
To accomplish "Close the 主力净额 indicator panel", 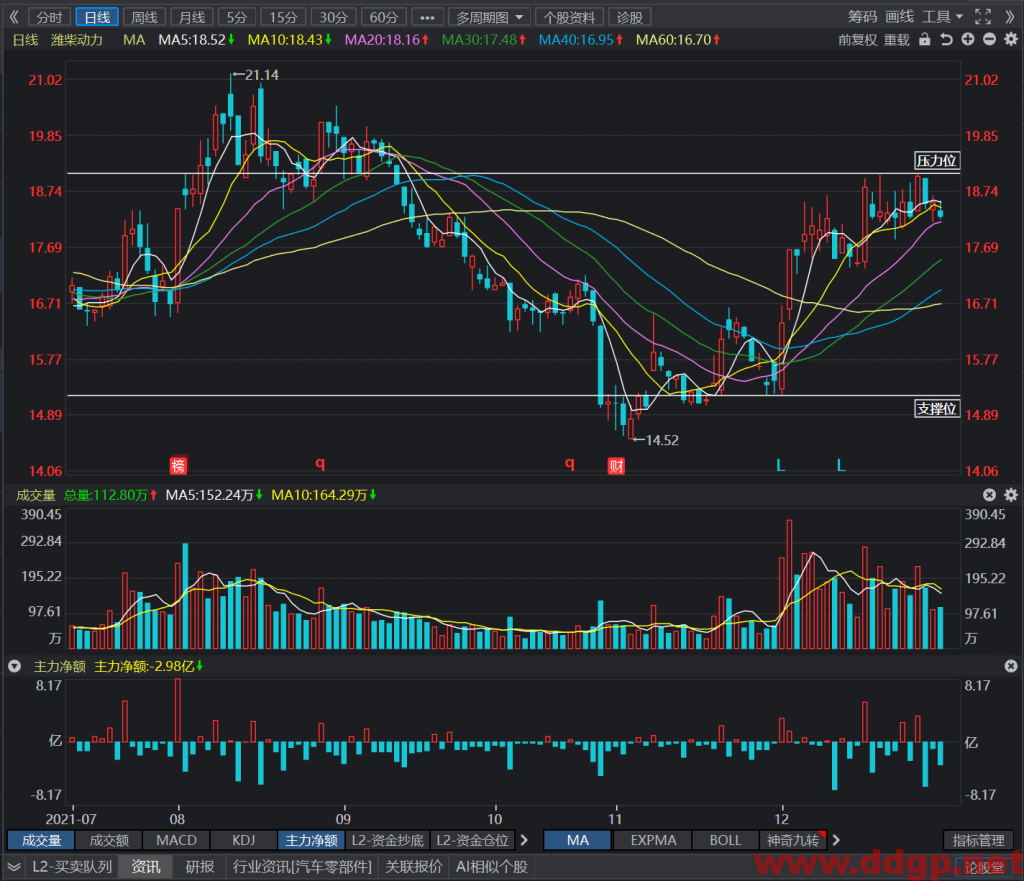I will point(1011,666).
